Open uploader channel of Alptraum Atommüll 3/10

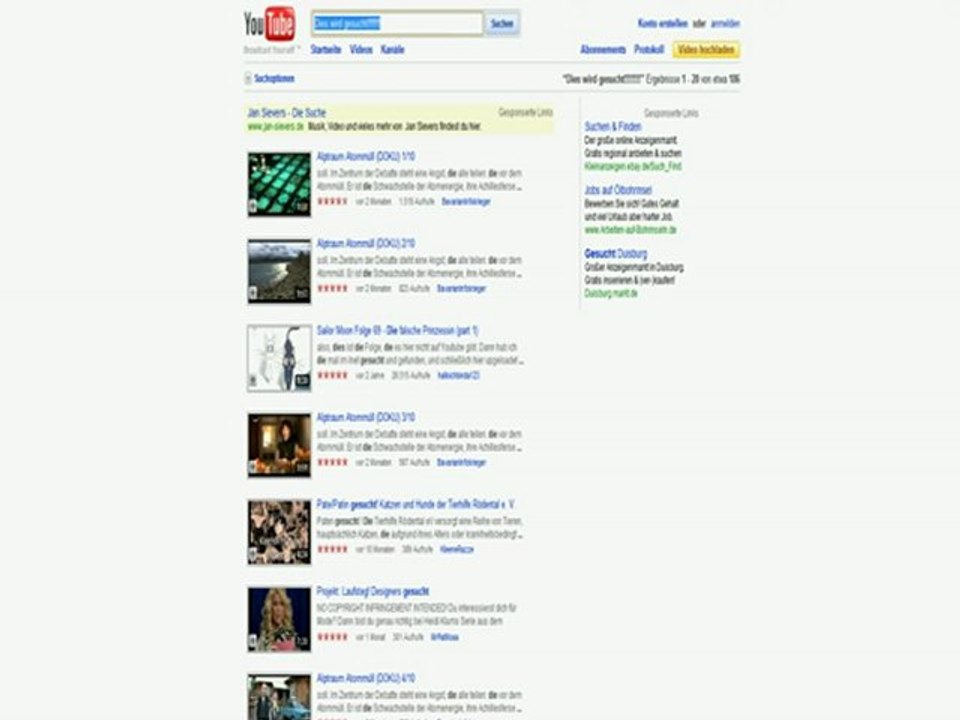coord(461,462)
